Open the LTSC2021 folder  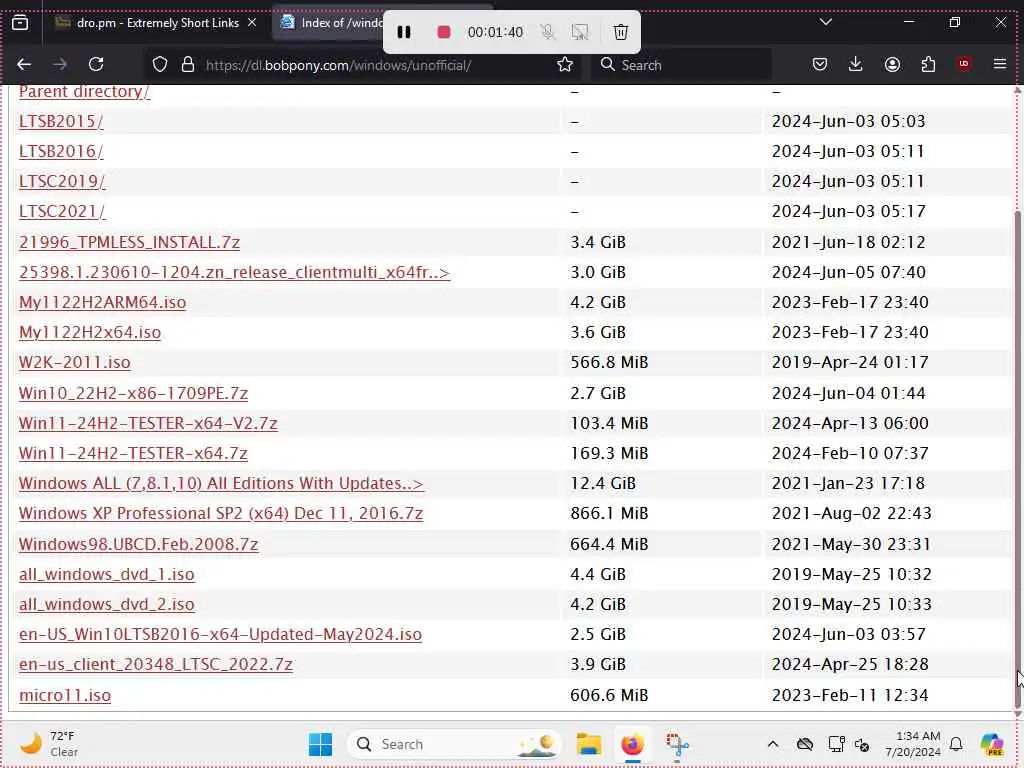(62, 212)
